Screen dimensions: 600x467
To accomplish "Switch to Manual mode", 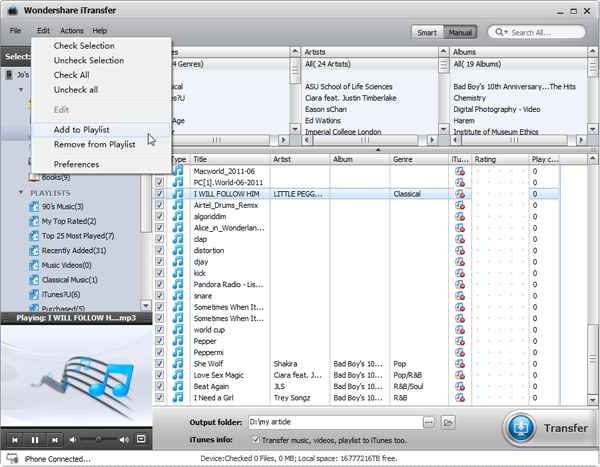I will point(460,33).
